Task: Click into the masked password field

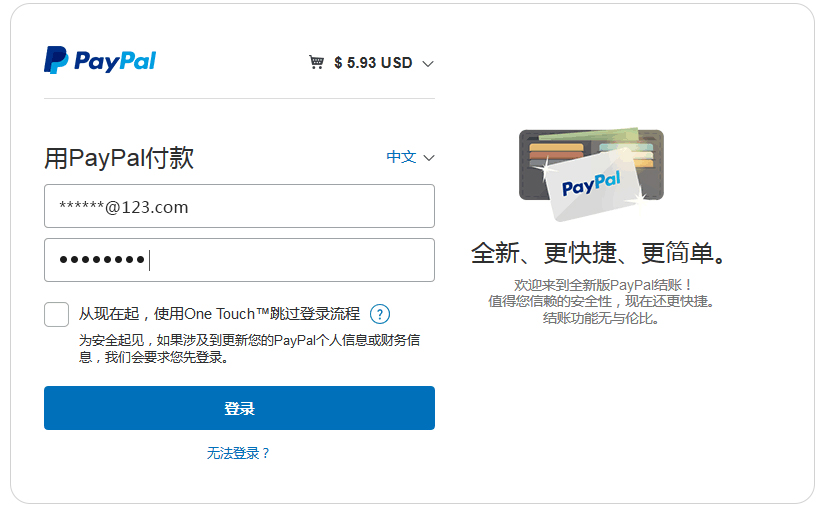Action: (239, 260)
